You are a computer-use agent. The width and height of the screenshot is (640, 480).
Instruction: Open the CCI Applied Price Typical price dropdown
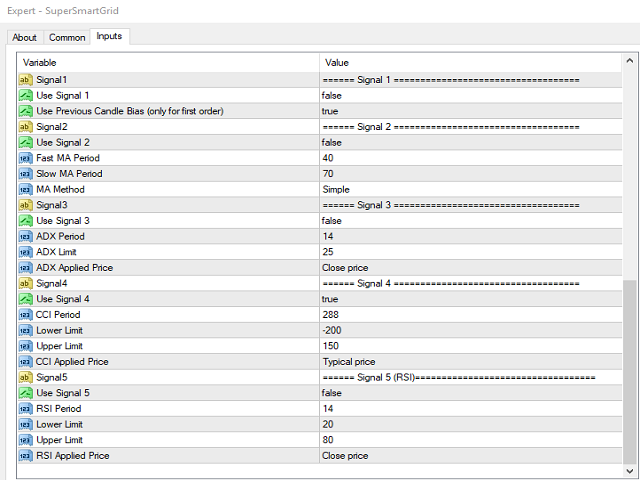click(471, 362)
